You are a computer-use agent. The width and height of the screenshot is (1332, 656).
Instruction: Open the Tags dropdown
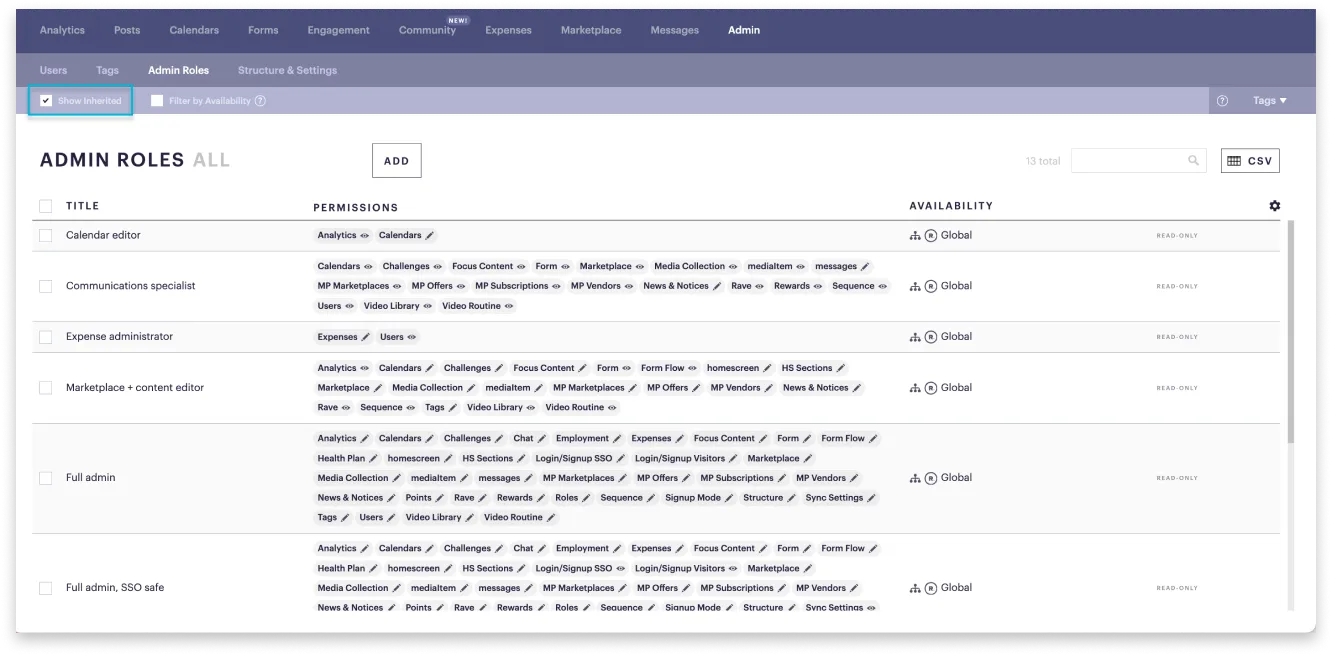(x=1270, y=101)
